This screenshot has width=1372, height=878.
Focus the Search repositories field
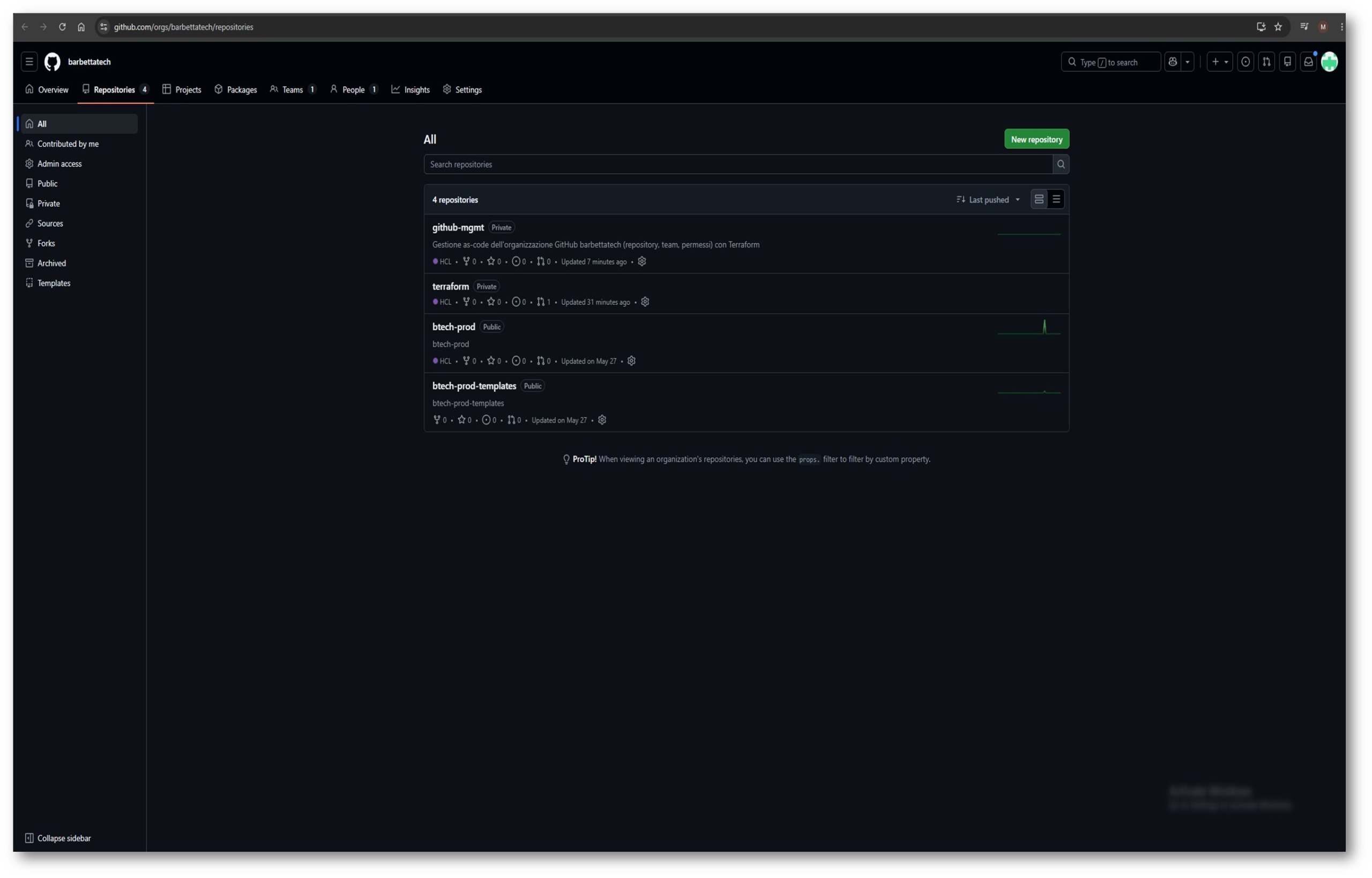[x=738, y=164]
